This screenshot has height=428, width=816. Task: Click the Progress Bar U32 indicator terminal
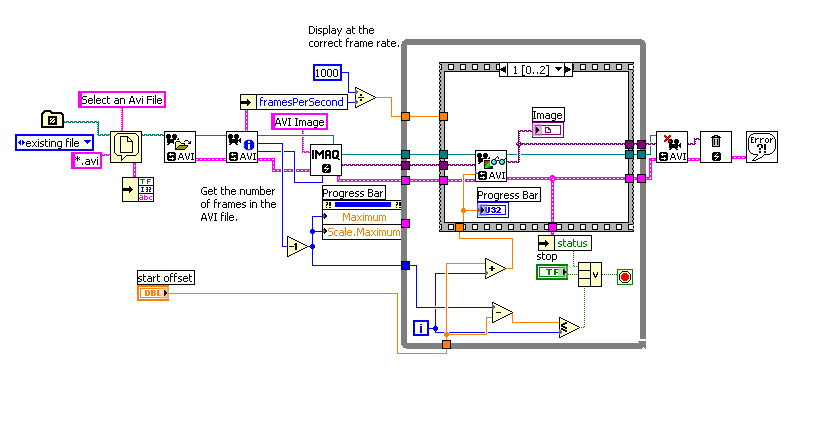(x=492, y=210)
